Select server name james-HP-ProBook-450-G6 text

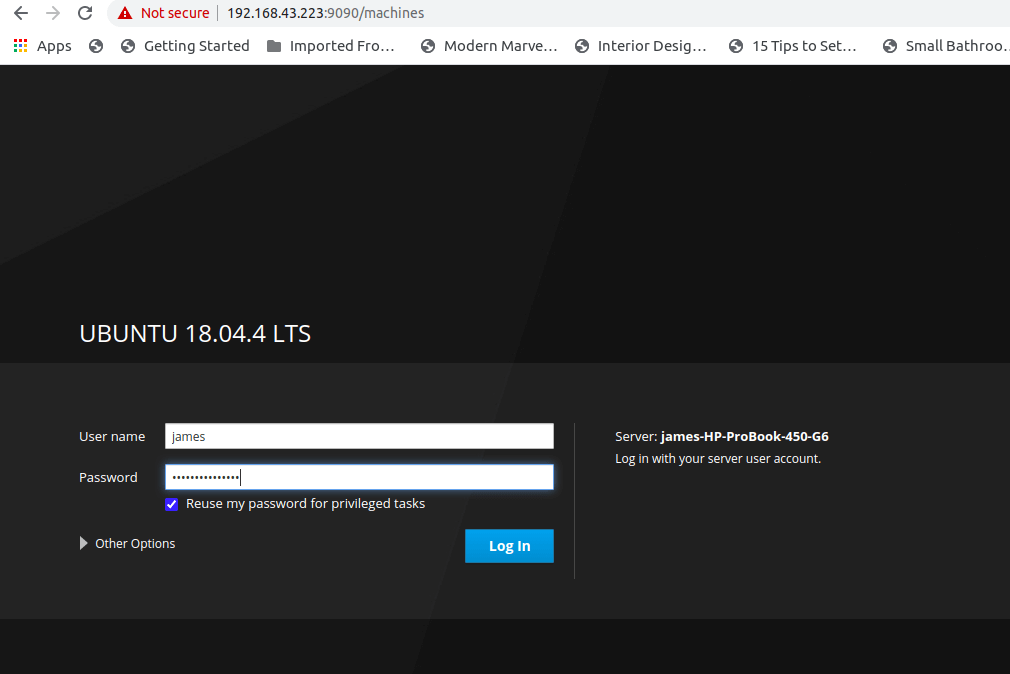(x=745, y=436)
